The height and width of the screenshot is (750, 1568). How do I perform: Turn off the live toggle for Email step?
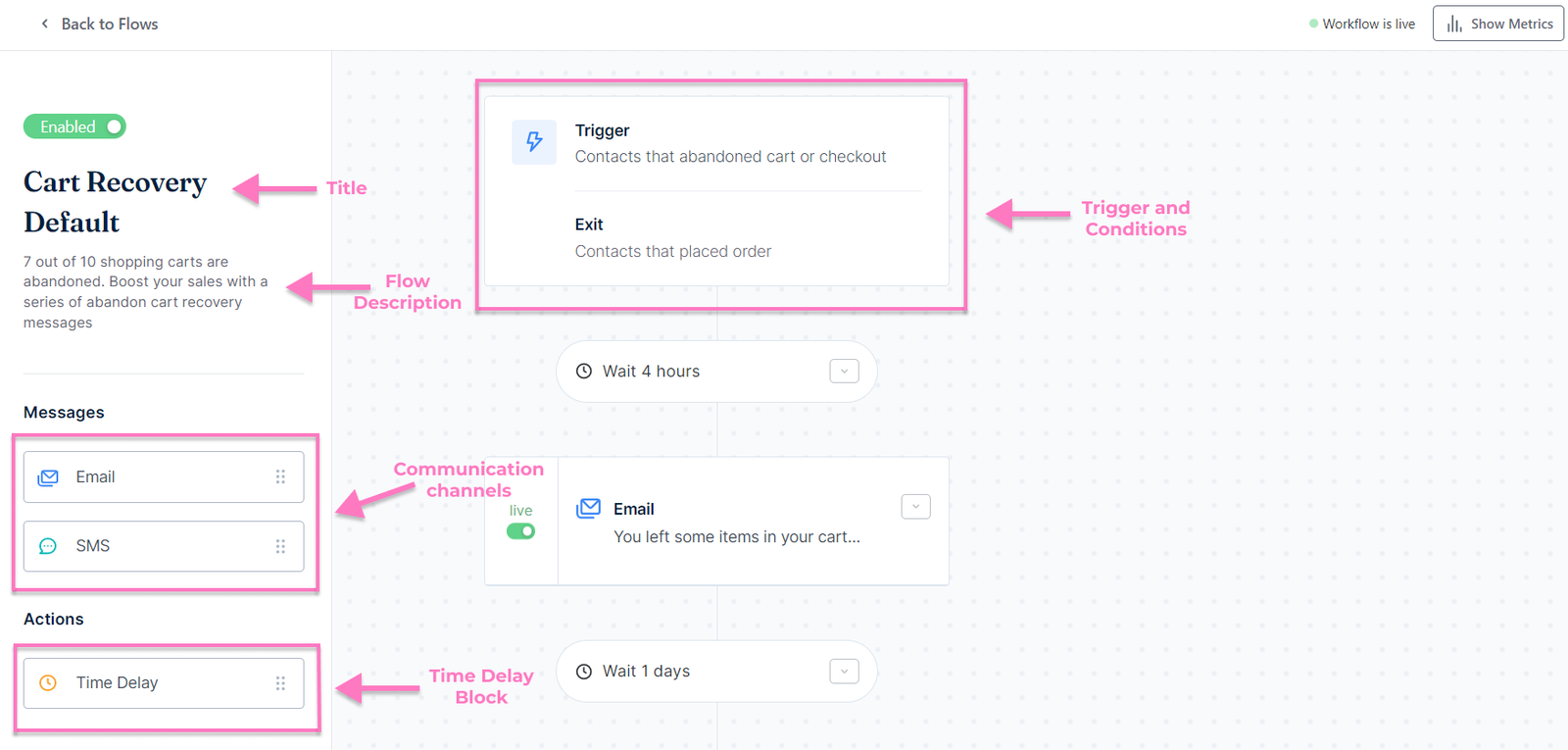(520, 531)
